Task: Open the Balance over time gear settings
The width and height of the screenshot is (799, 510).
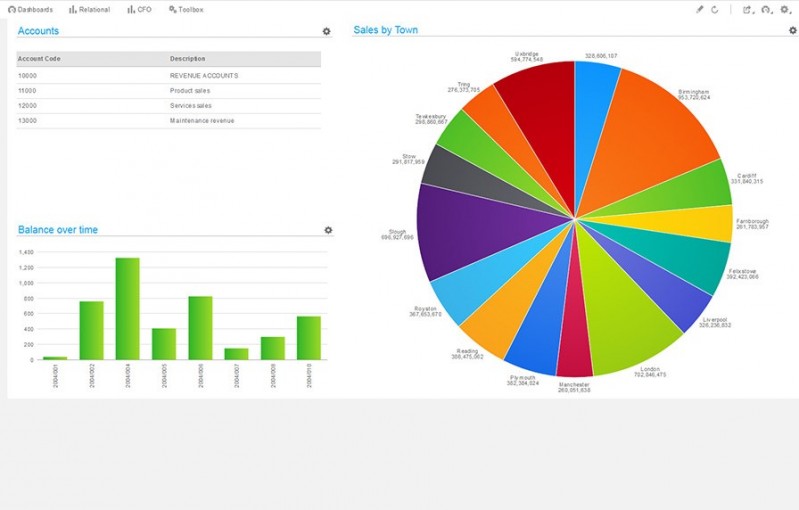Action: [x=328, y=230]
